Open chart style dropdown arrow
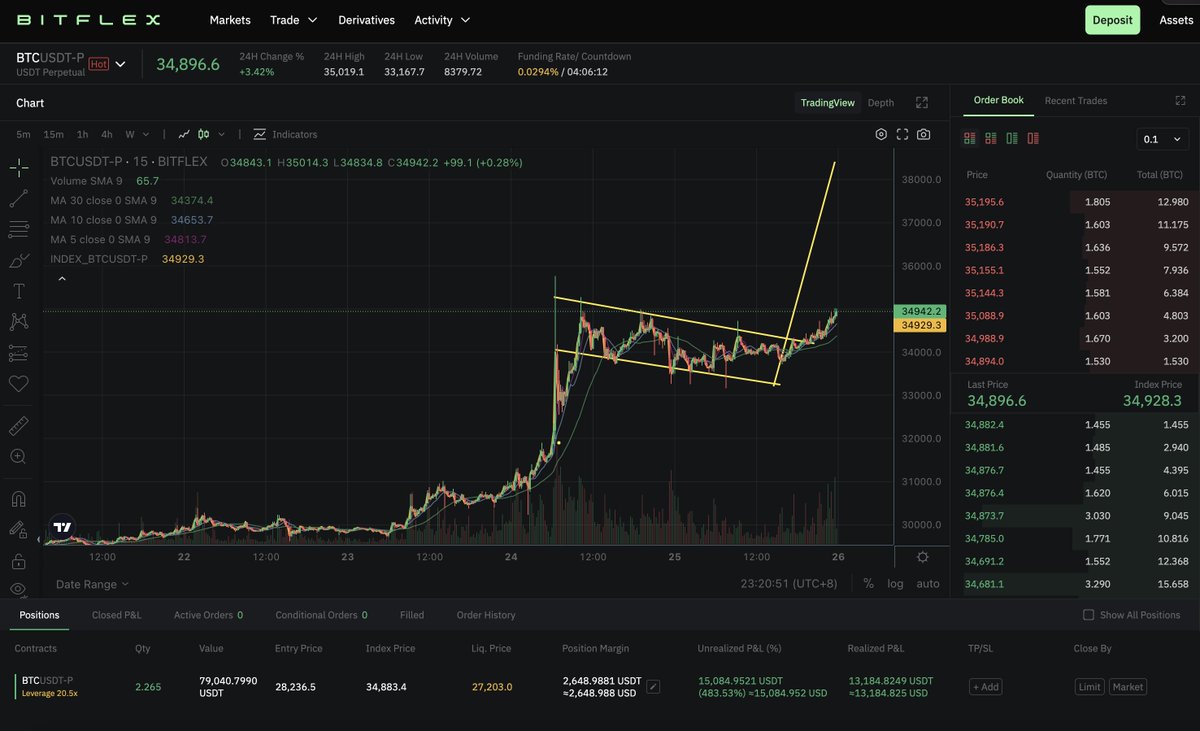The width and height of the screenshot is (1200, 731). tap(222, 134)
